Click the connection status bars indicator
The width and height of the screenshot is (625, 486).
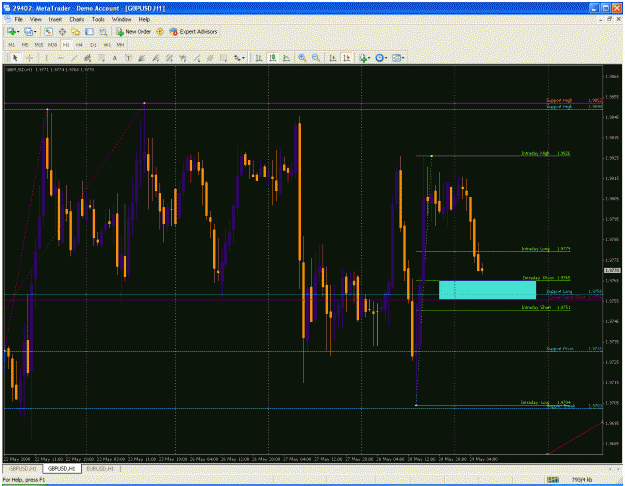[552, 480]
